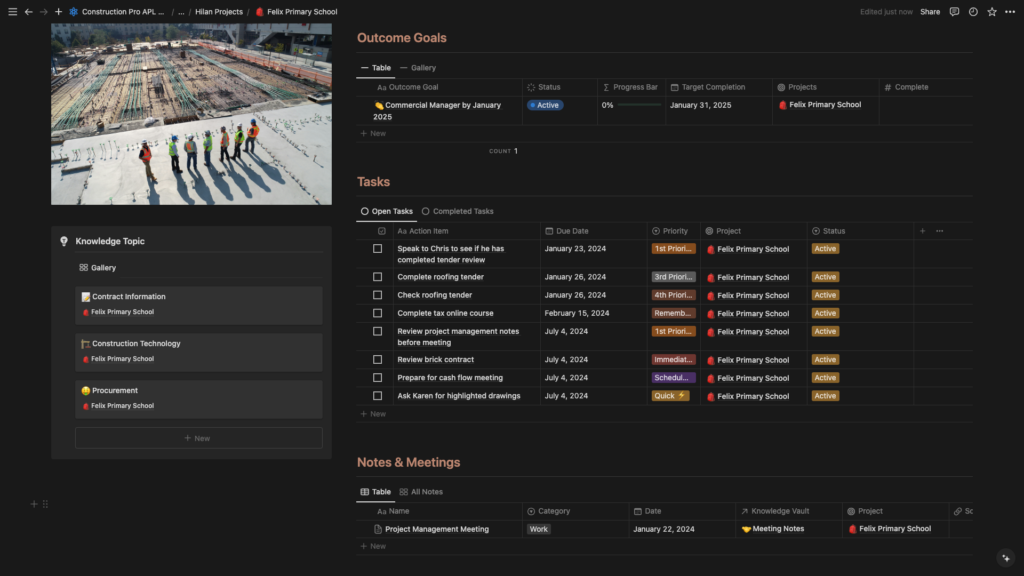The width and height of the screenshot is (1024, 576).
Task: Open priority dropdown showing 'Quick'
Action: pyautogui.click(x=670, y=396)
